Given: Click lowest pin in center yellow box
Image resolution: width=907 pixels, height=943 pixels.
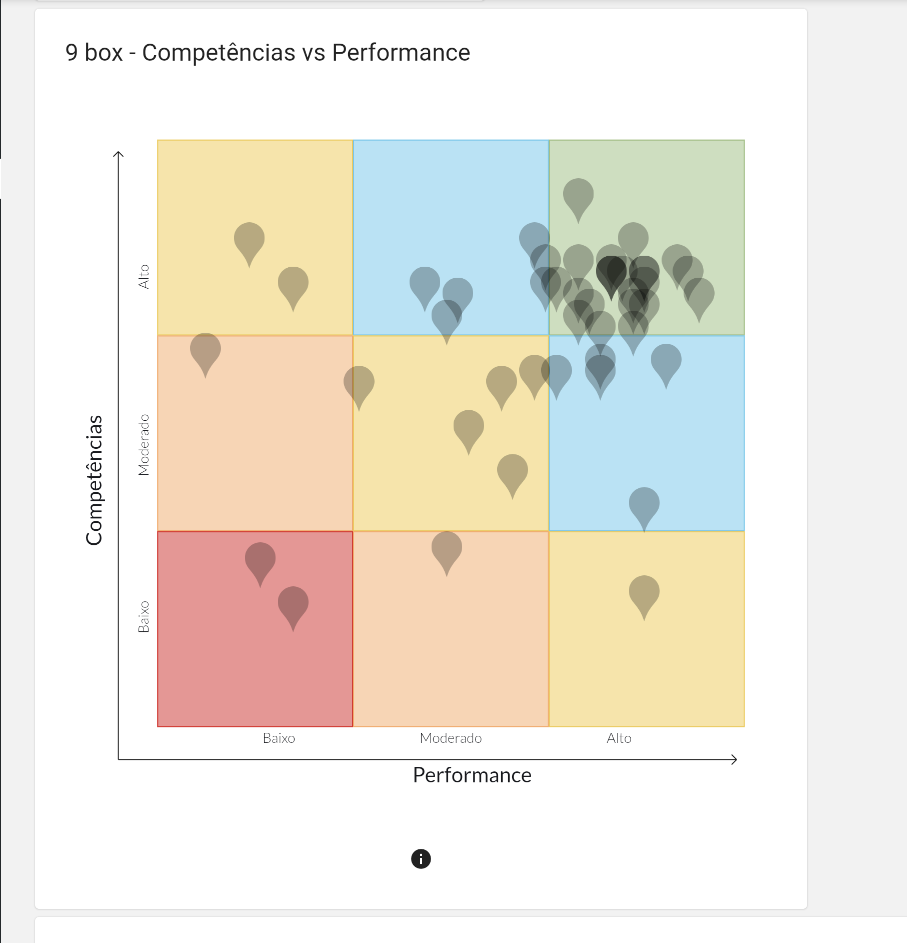Looking at the screenshot, I should pos(512,470).
